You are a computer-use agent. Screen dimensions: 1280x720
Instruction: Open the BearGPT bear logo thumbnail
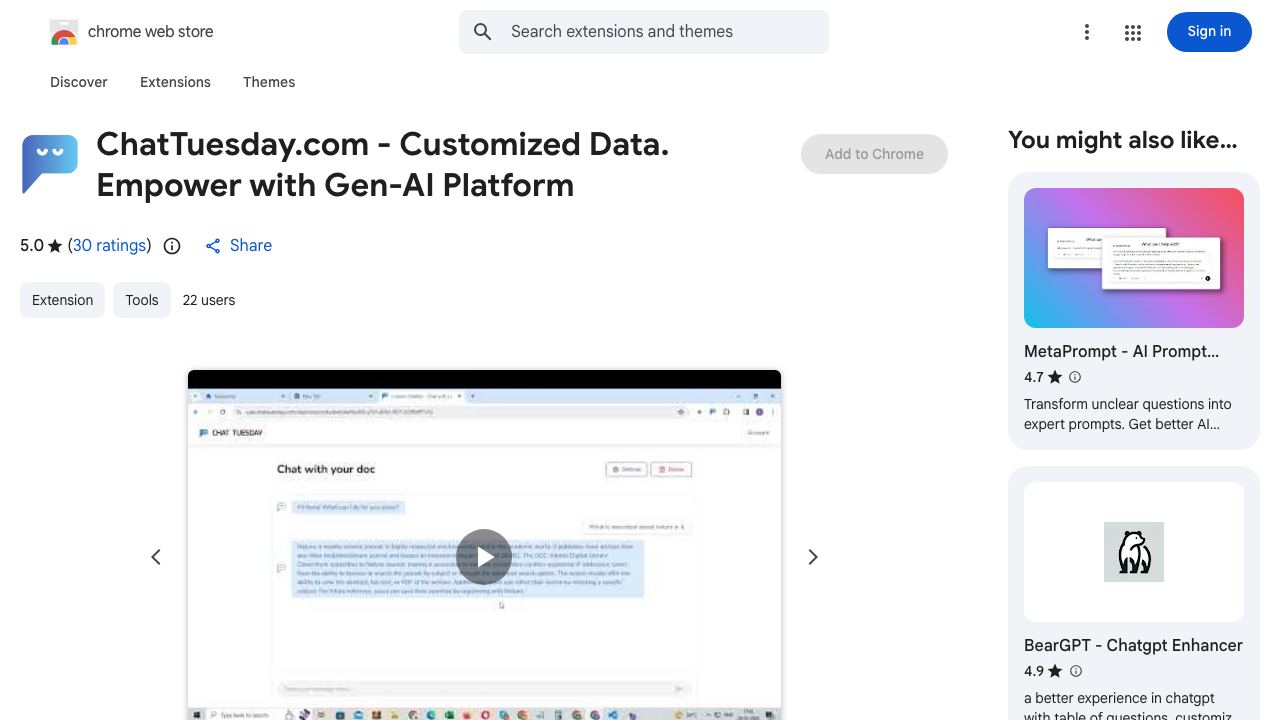(x=1134, y=552)
